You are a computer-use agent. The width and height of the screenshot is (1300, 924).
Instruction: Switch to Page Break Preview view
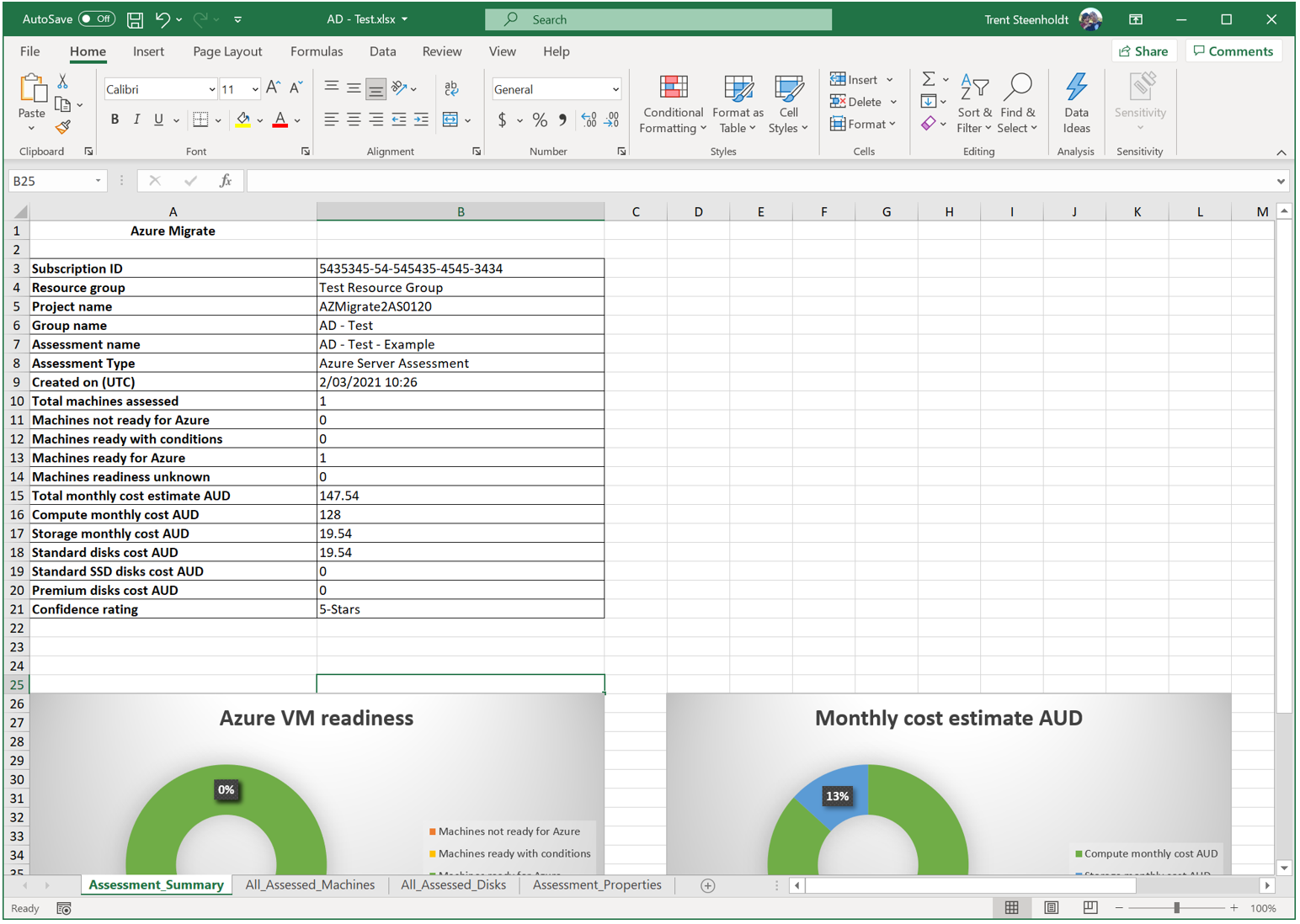point(1090,907)
